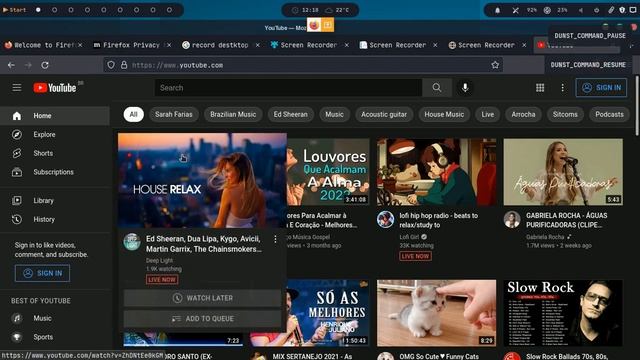Click the YouTube search input field
This screenshot has height=360, width=640.
click(288, 88)
